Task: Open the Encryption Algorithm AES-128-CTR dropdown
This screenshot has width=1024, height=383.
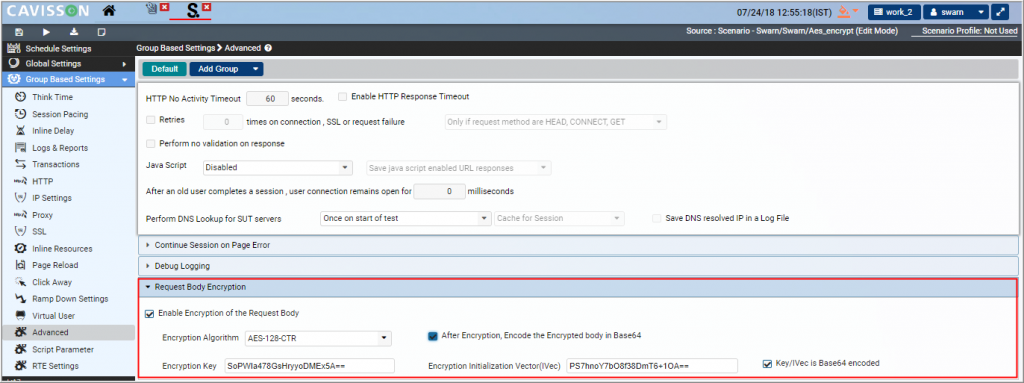Action: tap(318, 339)
